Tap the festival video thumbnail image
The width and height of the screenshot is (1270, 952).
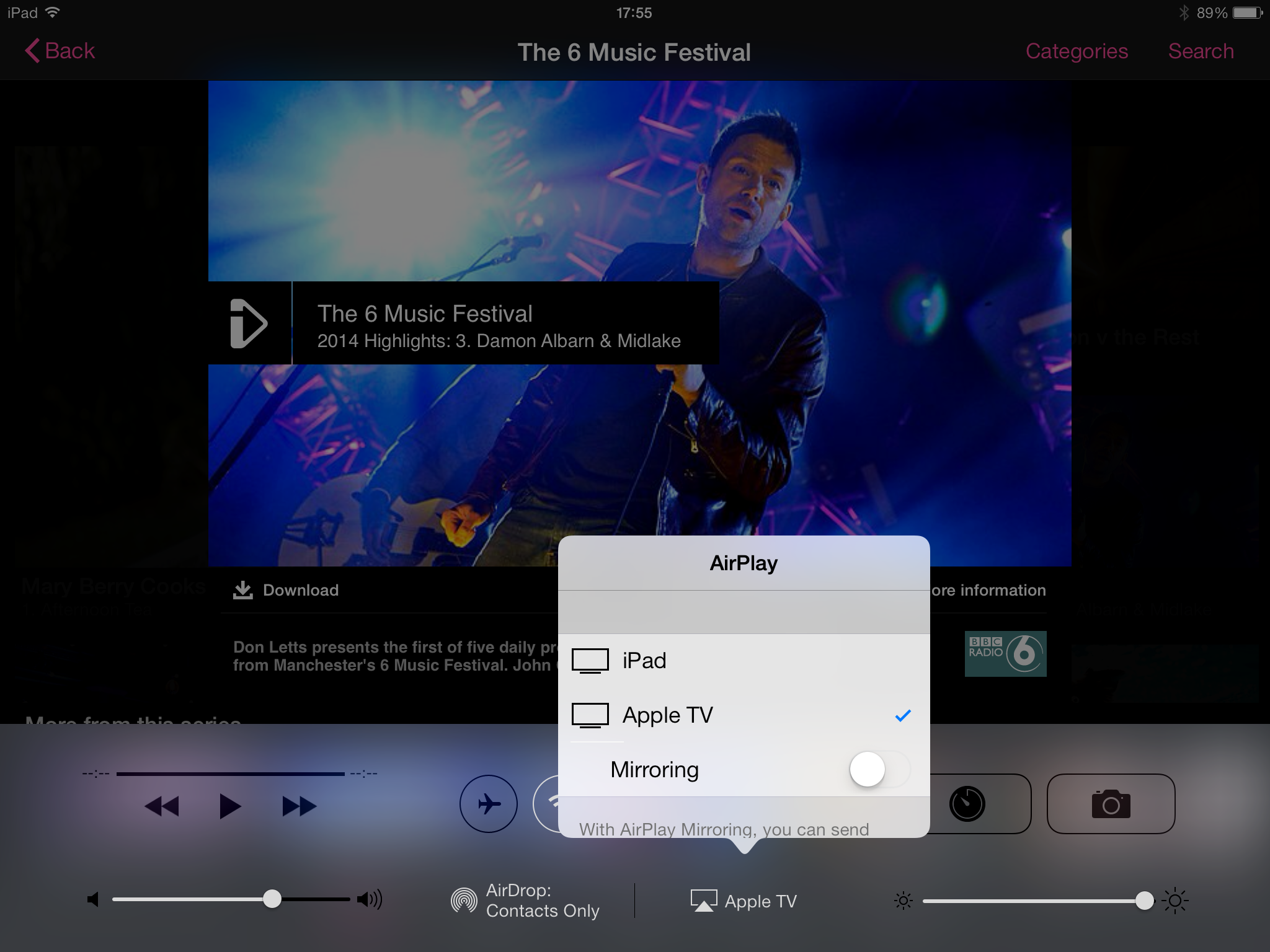(639, 324)
